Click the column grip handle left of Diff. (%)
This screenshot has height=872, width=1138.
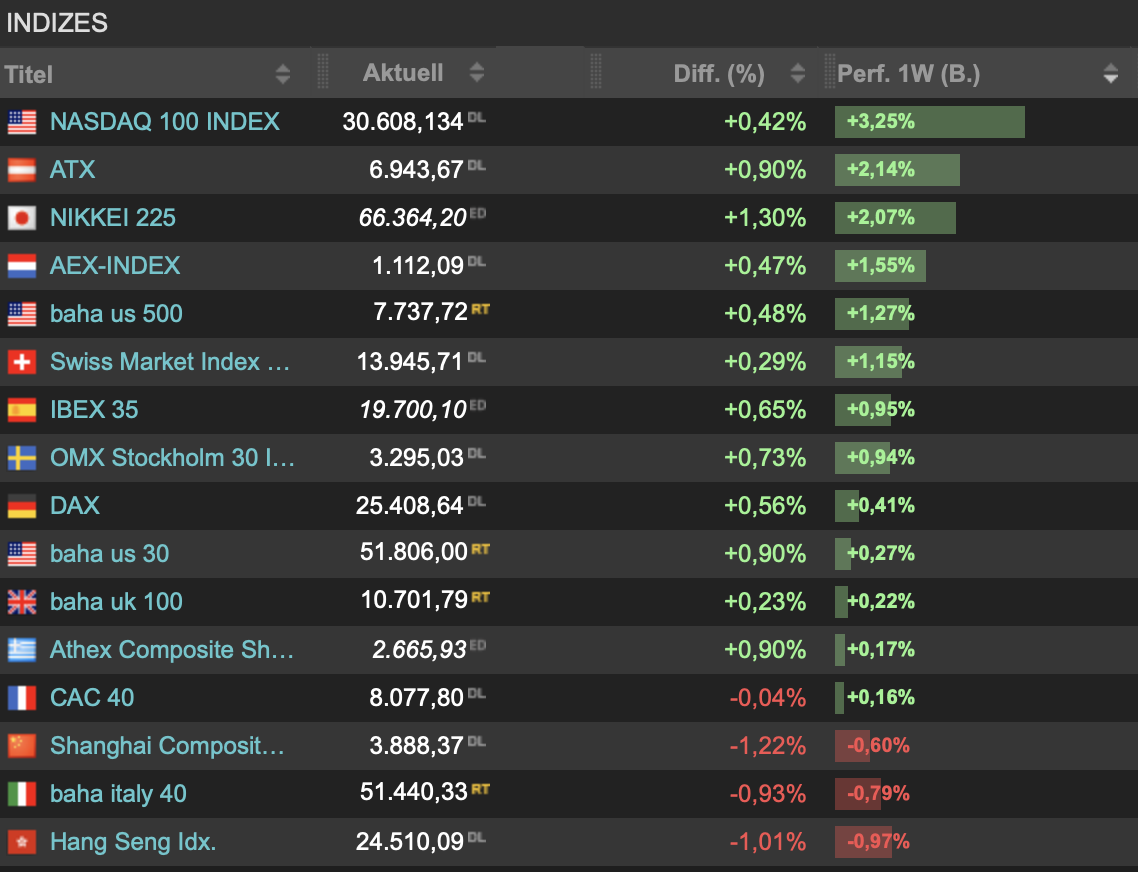tap(596, 72)
